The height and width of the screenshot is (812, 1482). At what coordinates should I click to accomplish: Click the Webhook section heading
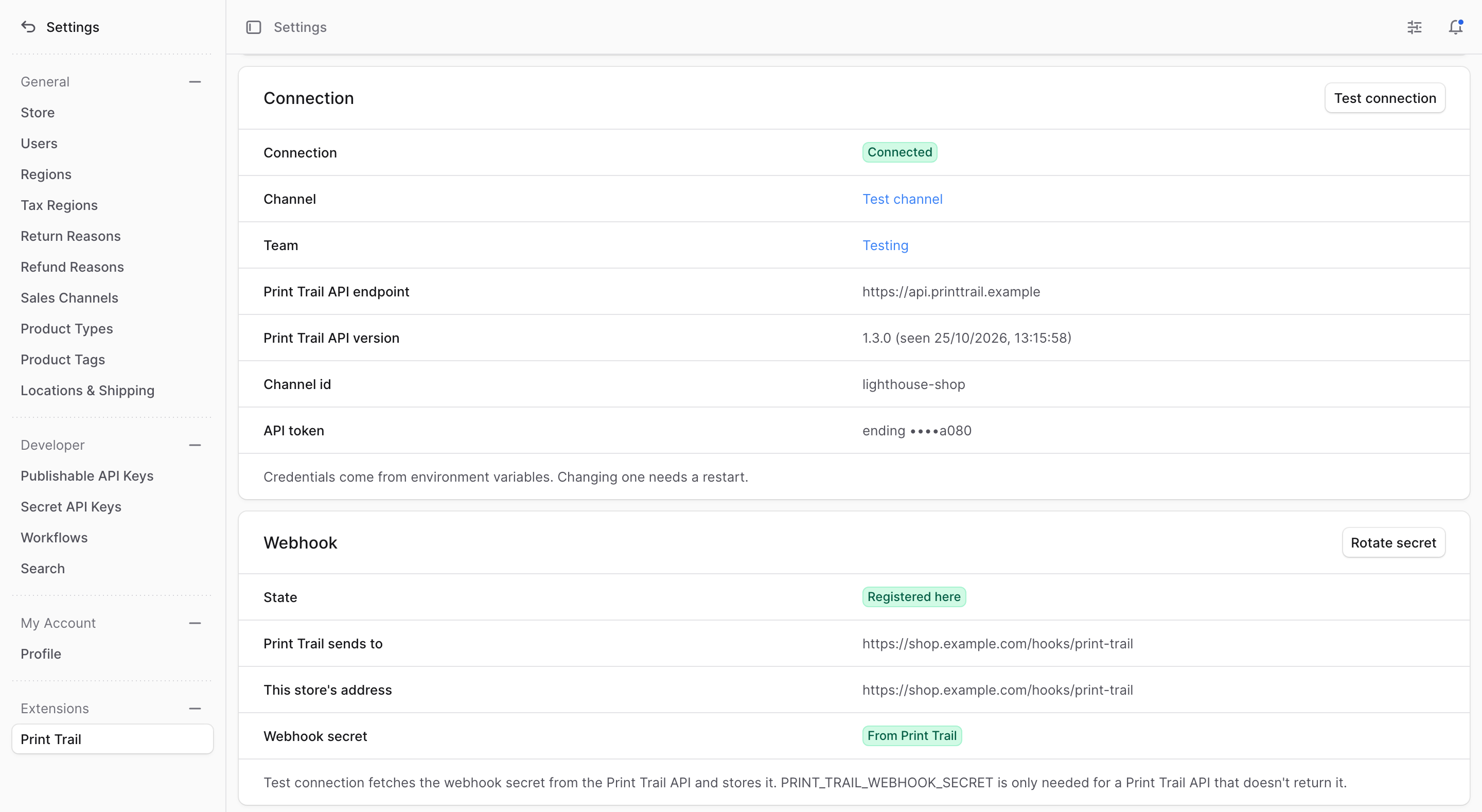pos(301,543)
